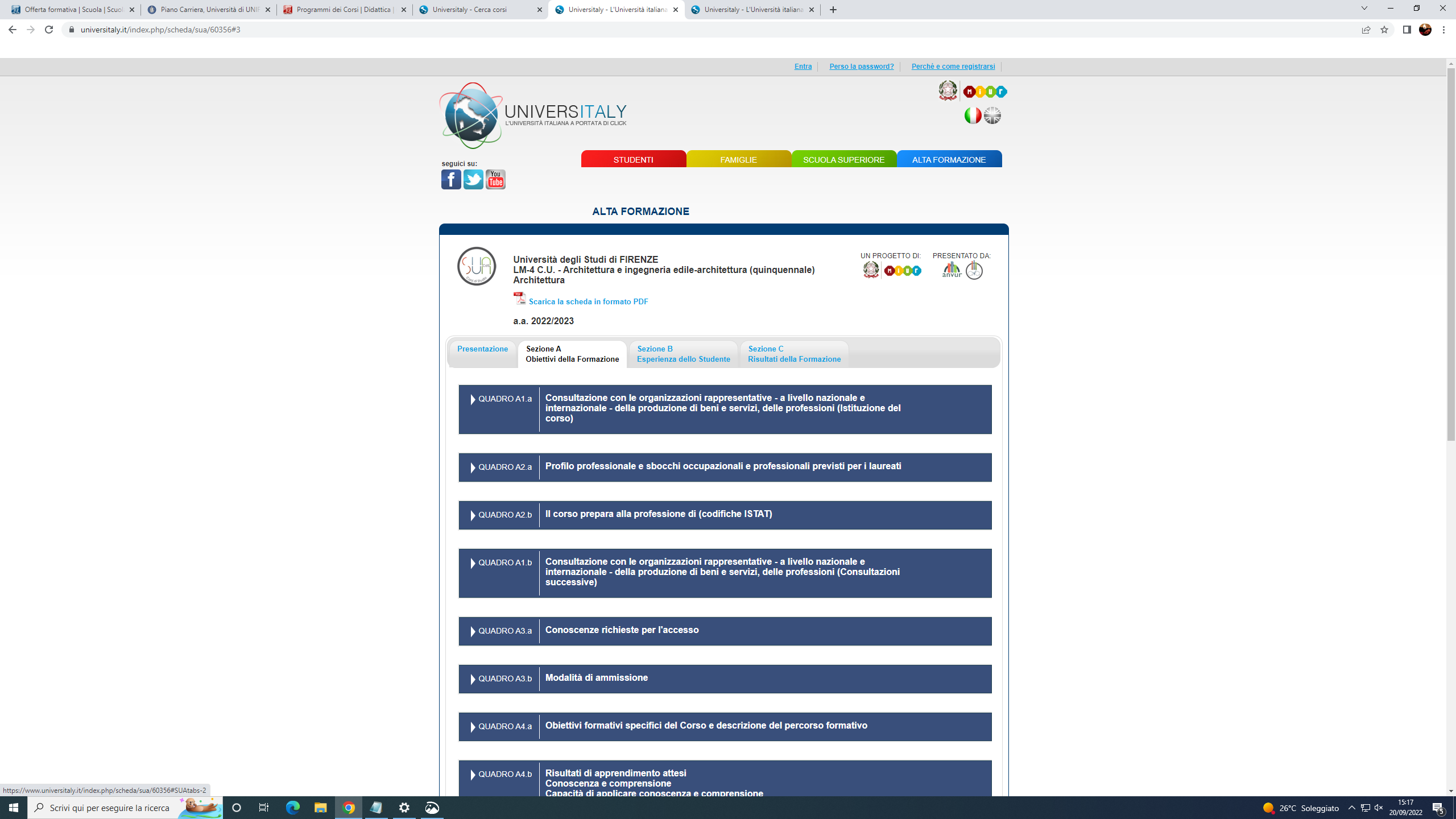
Task: Open FAMIGLIE yellow menu item
Action: (x=739, y=159)
